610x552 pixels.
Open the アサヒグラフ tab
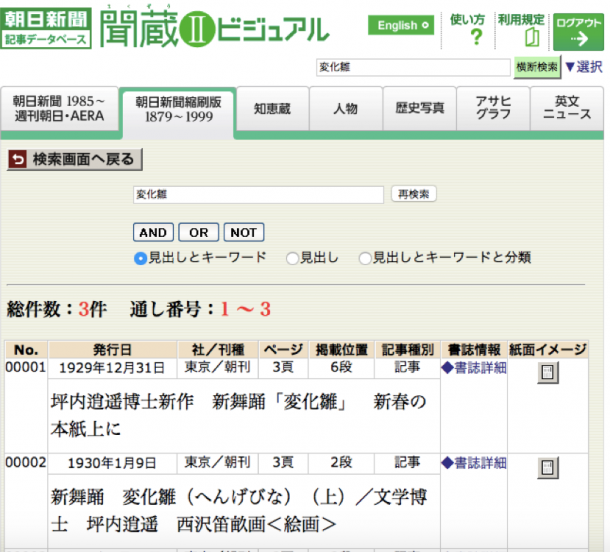[493, 109]
